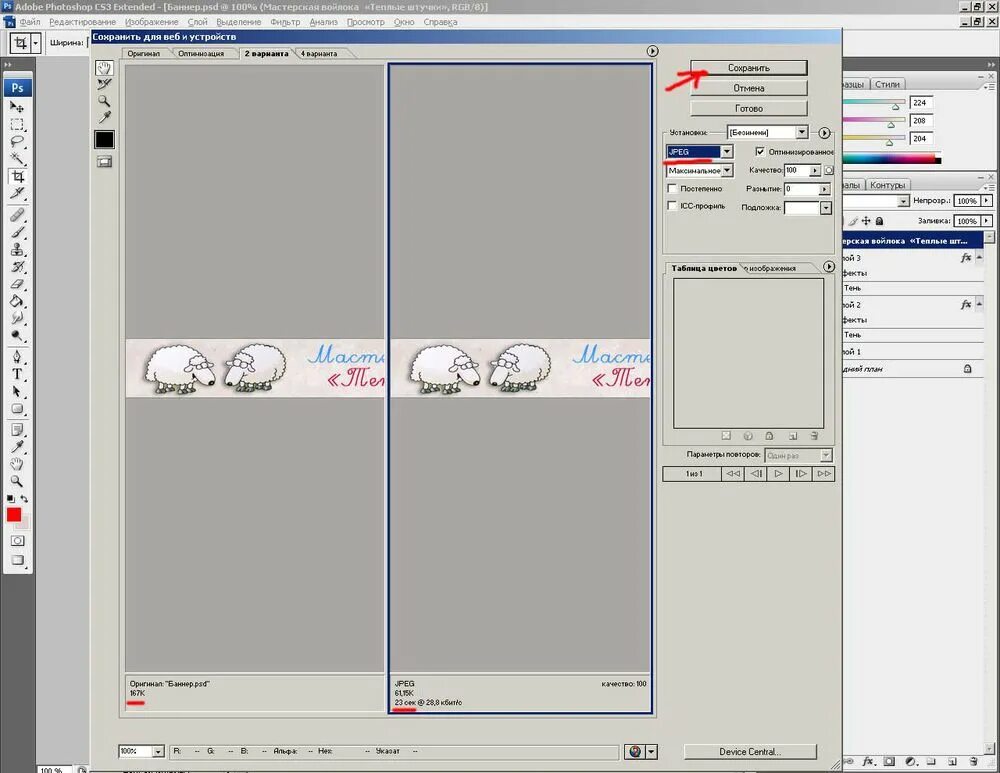Open the preview flyout menu
Image resolution: width=1000 pixels, height=773 pixels.
(652, 51)
